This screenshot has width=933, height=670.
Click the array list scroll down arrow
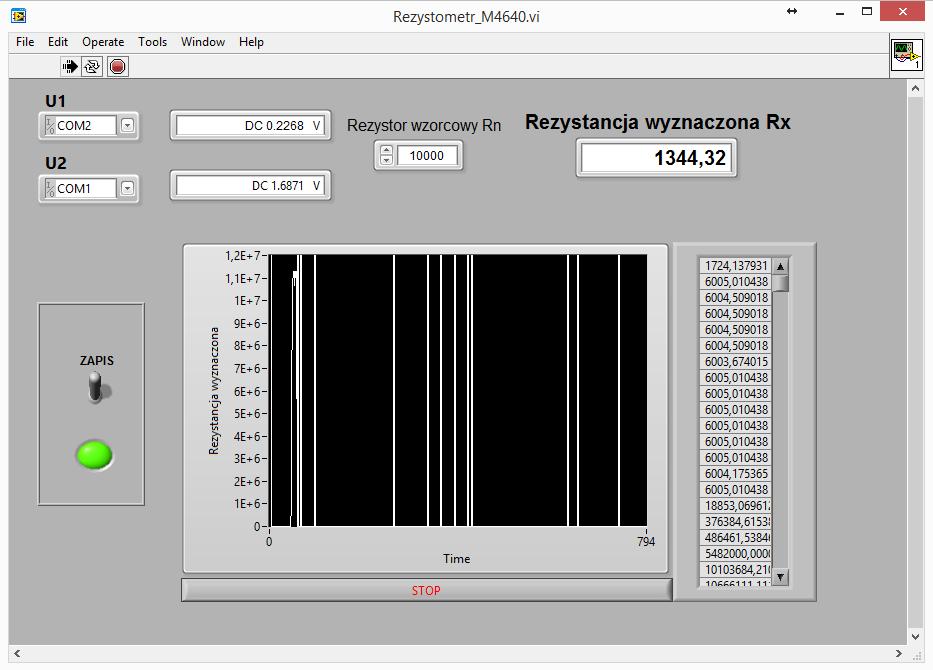point(780,577)
